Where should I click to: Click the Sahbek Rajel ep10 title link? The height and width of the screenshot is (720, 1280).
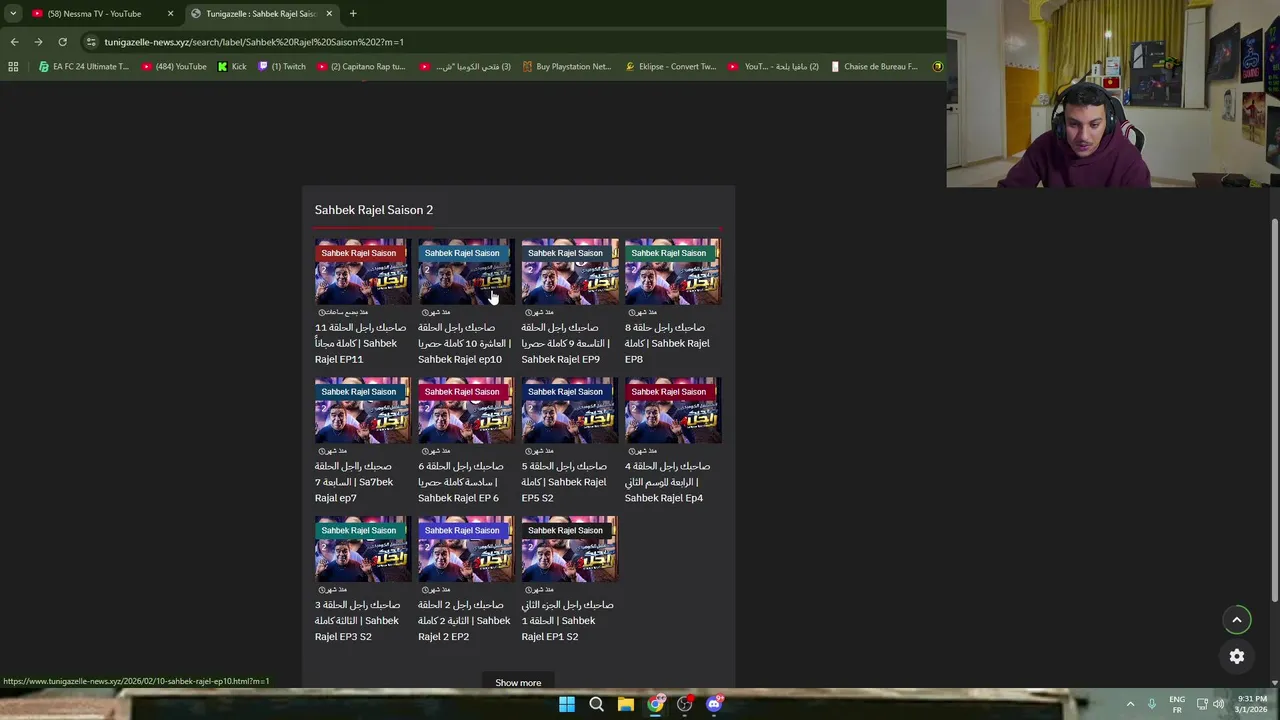(464, 343)
